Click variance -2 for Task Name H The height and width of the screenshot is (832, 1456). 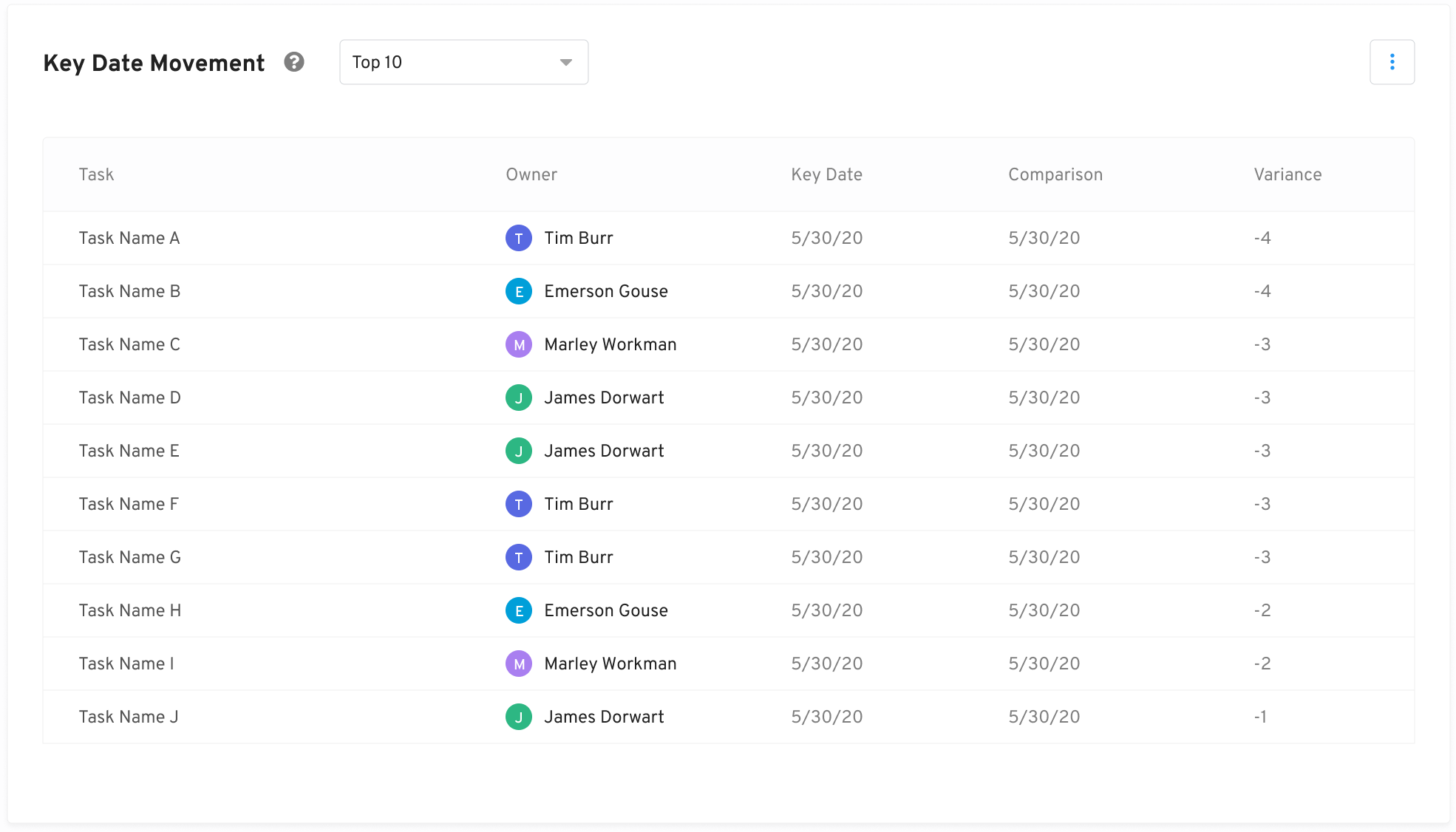click(x=1262, y=610)
